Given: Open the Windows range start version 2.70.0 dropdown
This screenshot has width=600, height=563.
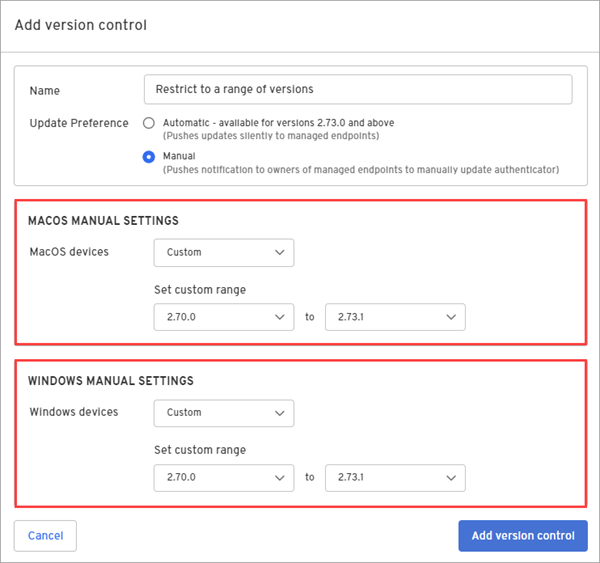Looking at the screenshot, I should click(x=223, y=477).
